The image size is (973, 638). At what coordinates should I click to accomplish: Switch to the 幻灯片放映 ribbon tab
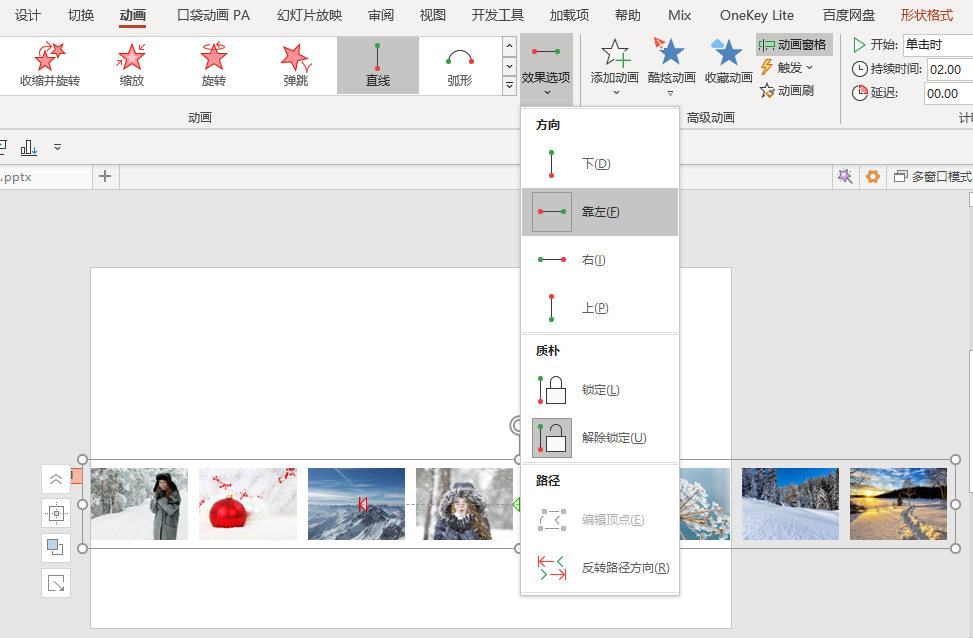[309, 15]
